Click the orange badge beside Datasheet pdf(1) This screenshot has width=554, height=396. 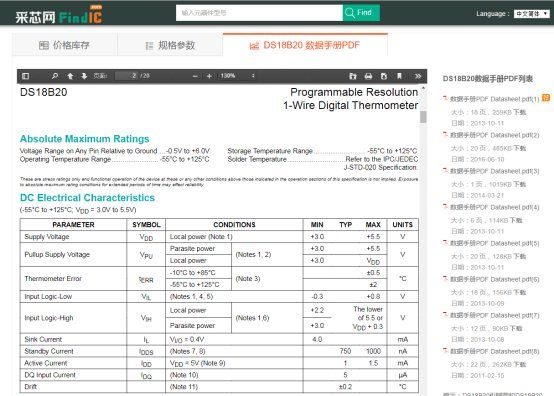(x=546, y=98)
